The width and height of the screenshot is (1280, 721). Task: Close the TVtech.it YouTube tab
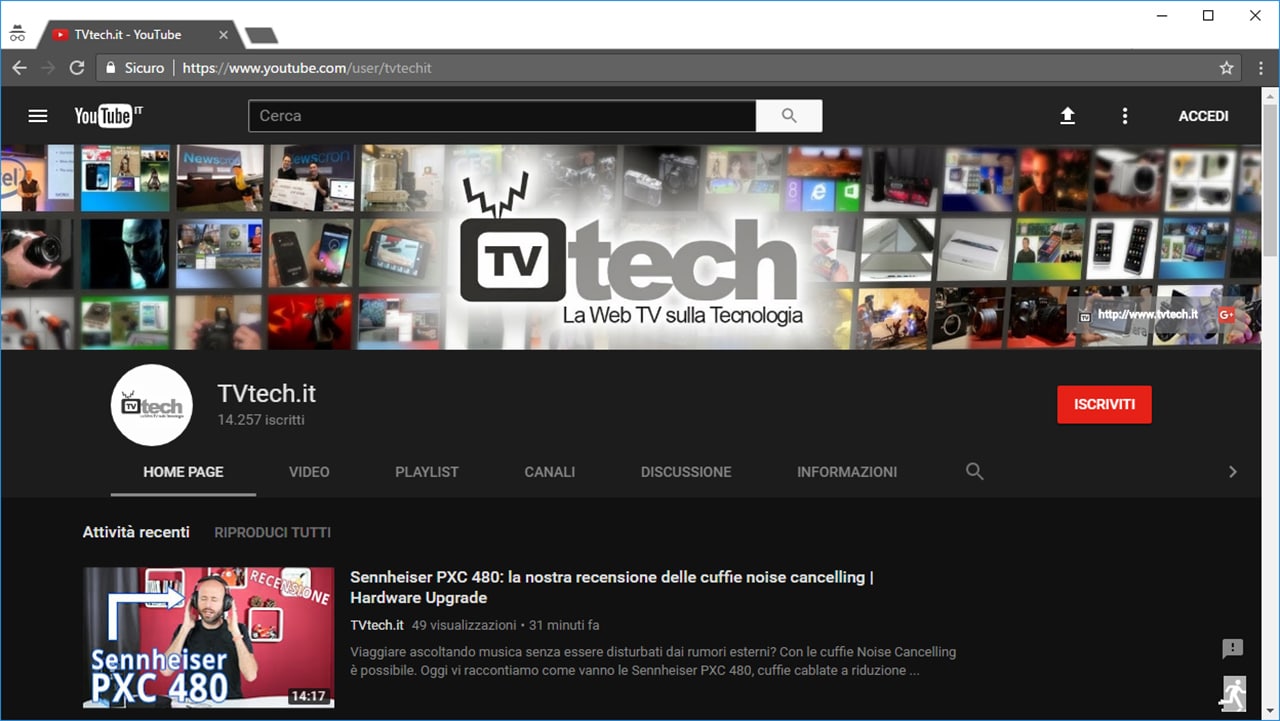coord(223,35)
